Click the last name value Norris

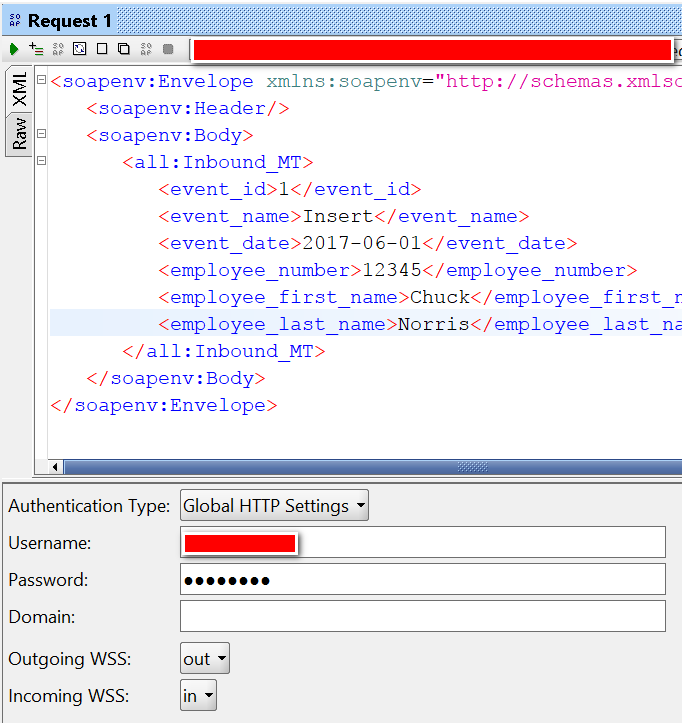click(433, 324)
